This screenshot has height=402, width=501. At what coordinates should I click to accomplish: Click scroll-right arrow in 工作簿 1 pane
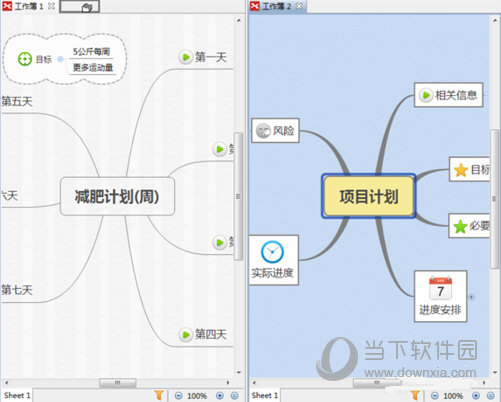(228, 383)
